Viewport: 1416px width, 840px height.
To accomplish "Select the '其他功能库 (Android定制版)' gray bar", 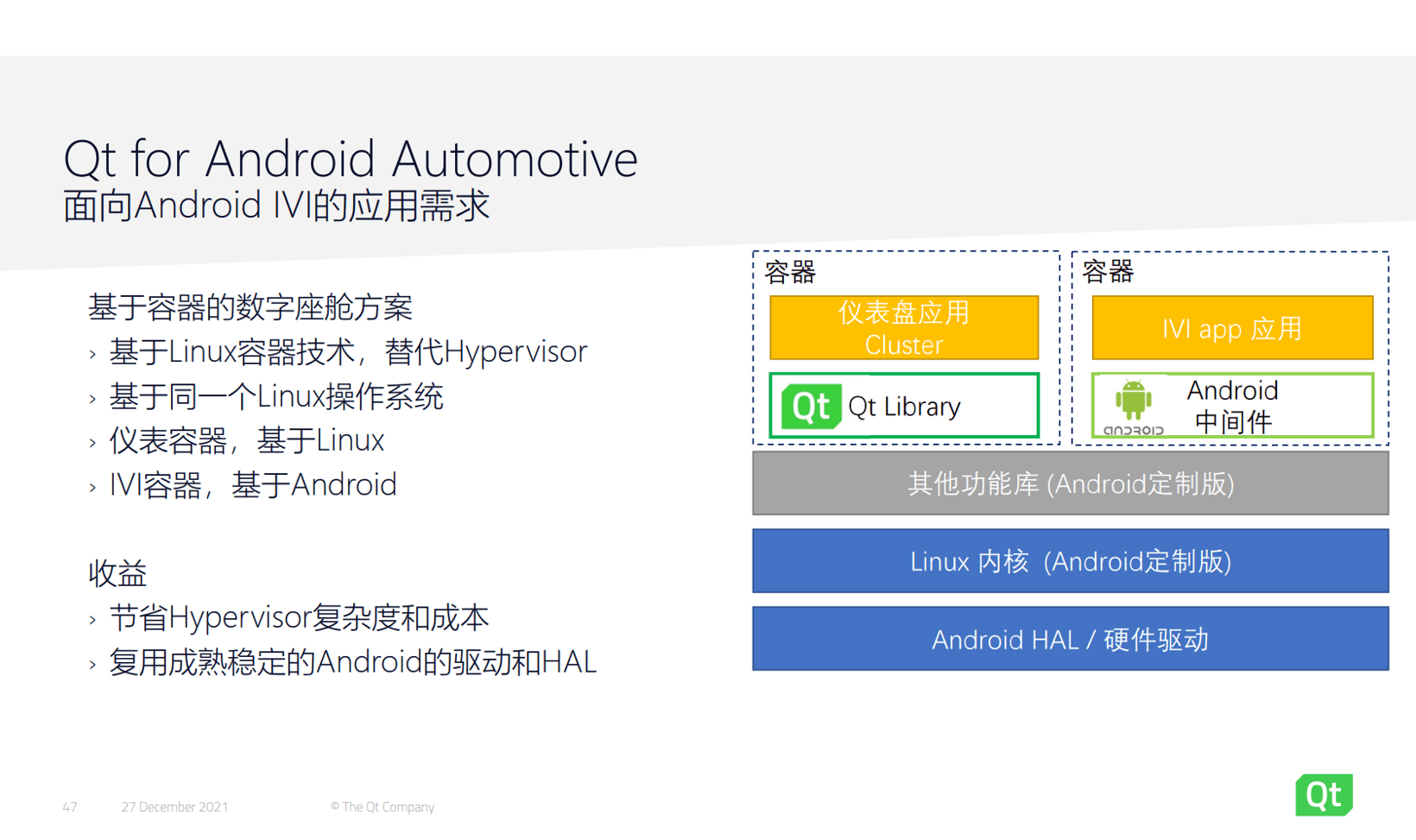I will coord(1071,483).
